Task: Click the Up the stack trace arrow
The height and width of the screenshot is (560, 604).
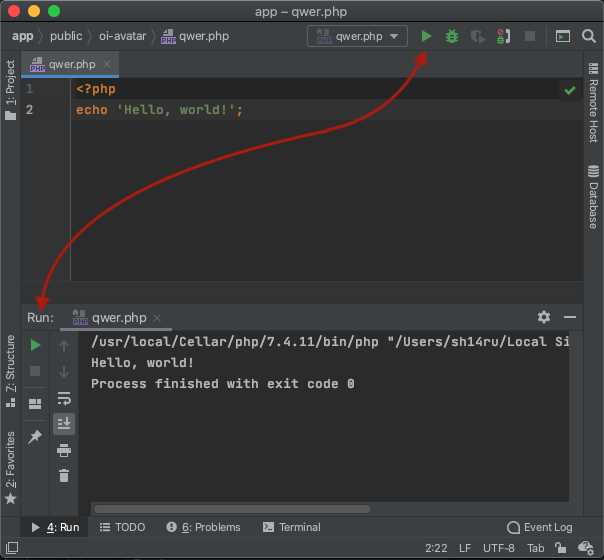Action: [x=64, y=346]
